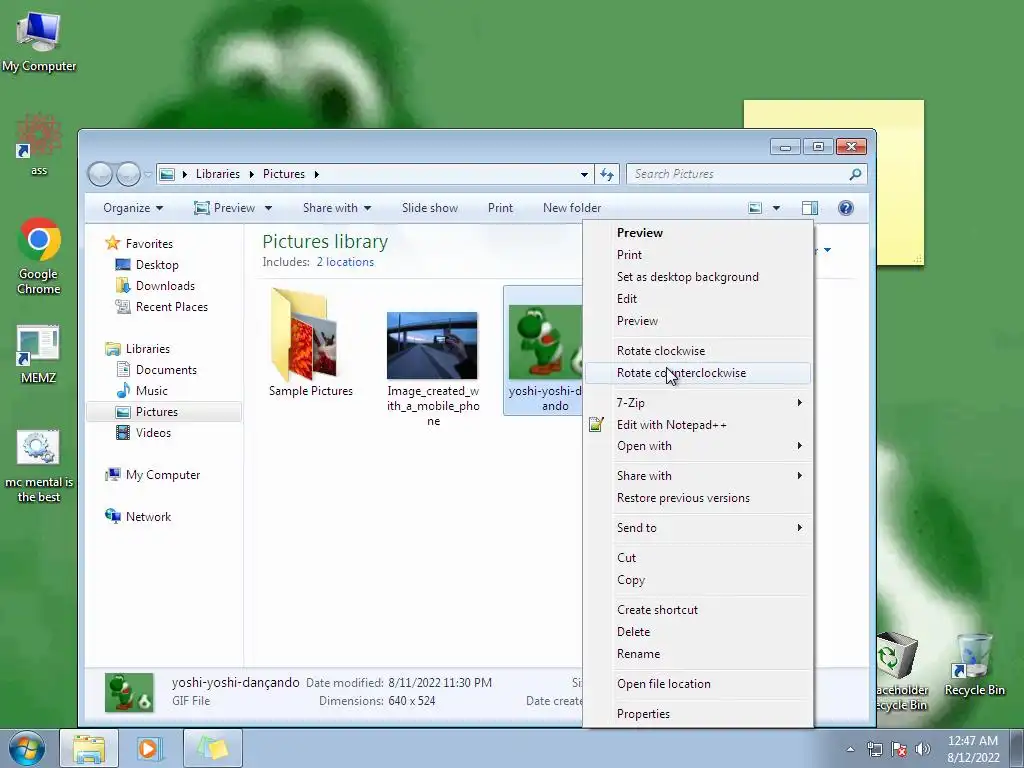Open the Recycle Bin on the desktop
This screenshot has height=768, width=1024.
(x=974, y=664)
